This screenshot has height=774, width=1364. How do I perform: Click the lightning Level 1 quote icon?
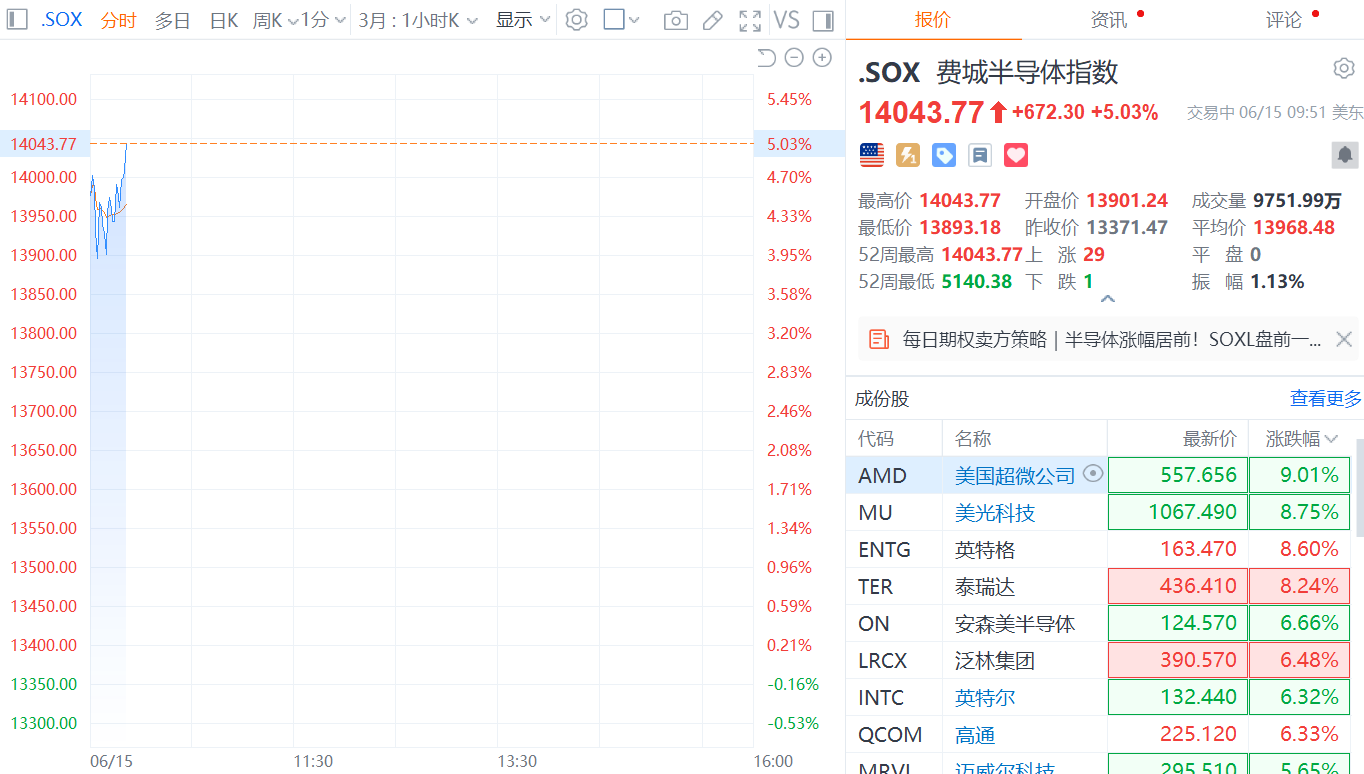click(x=908, y=155)
